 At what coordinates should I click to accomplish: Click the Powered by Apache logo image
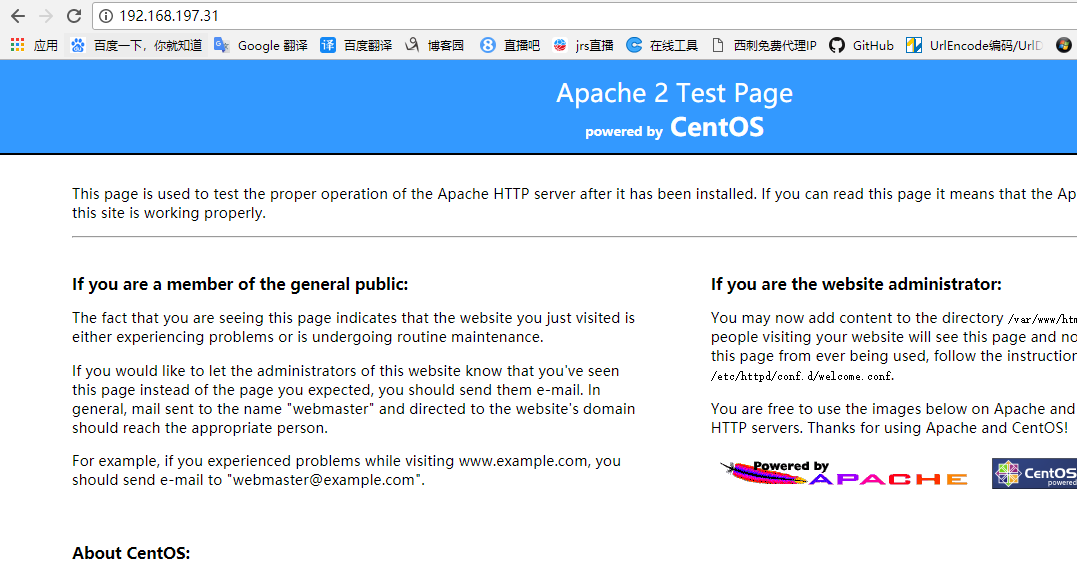844,473
